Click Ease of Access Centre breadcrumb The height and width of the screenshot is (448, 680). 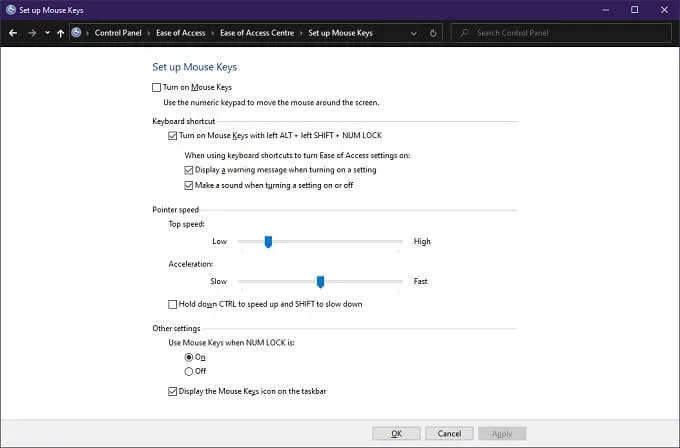coord(255,33)
